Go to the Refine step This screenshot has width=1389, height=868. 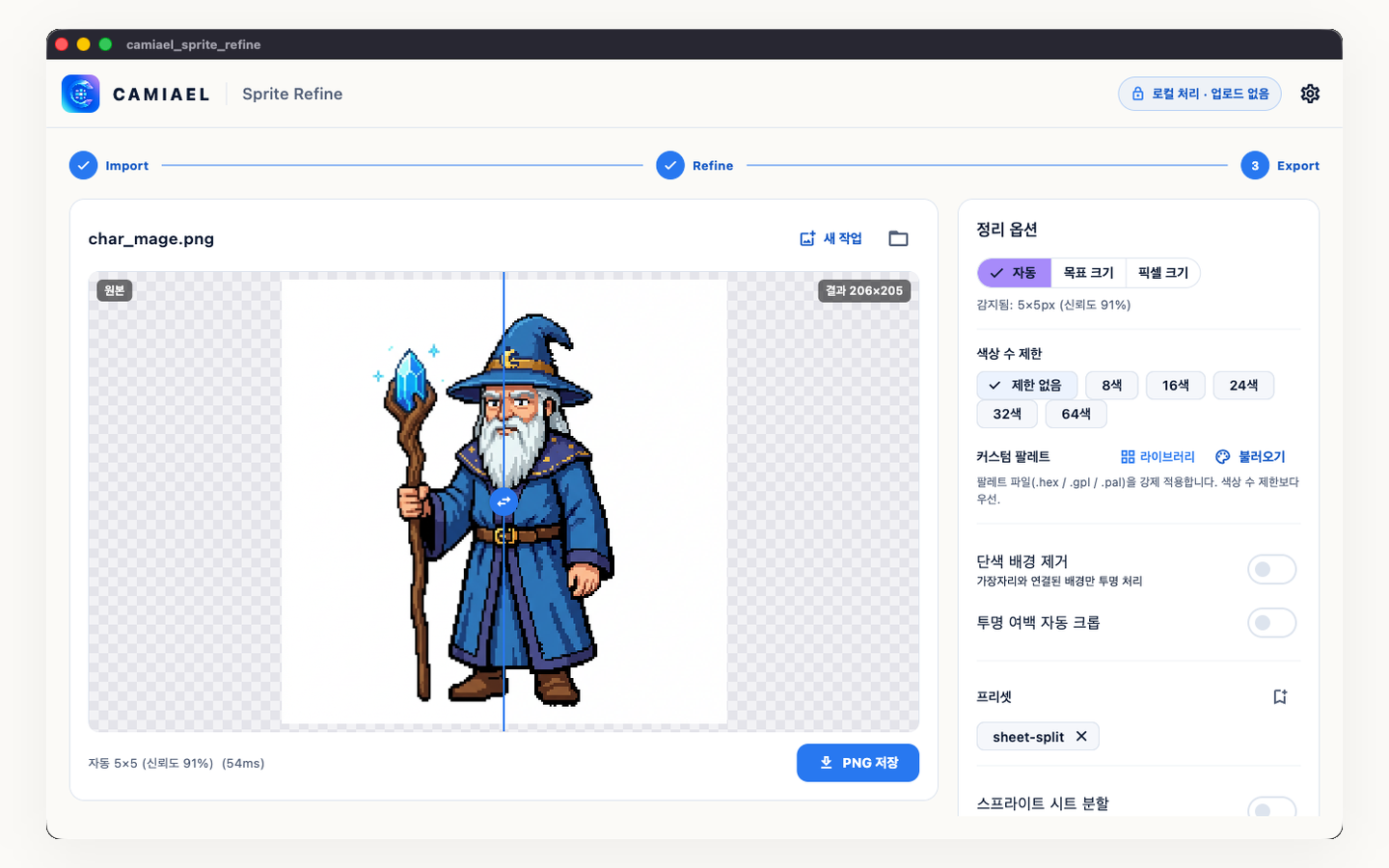(694, 166)
